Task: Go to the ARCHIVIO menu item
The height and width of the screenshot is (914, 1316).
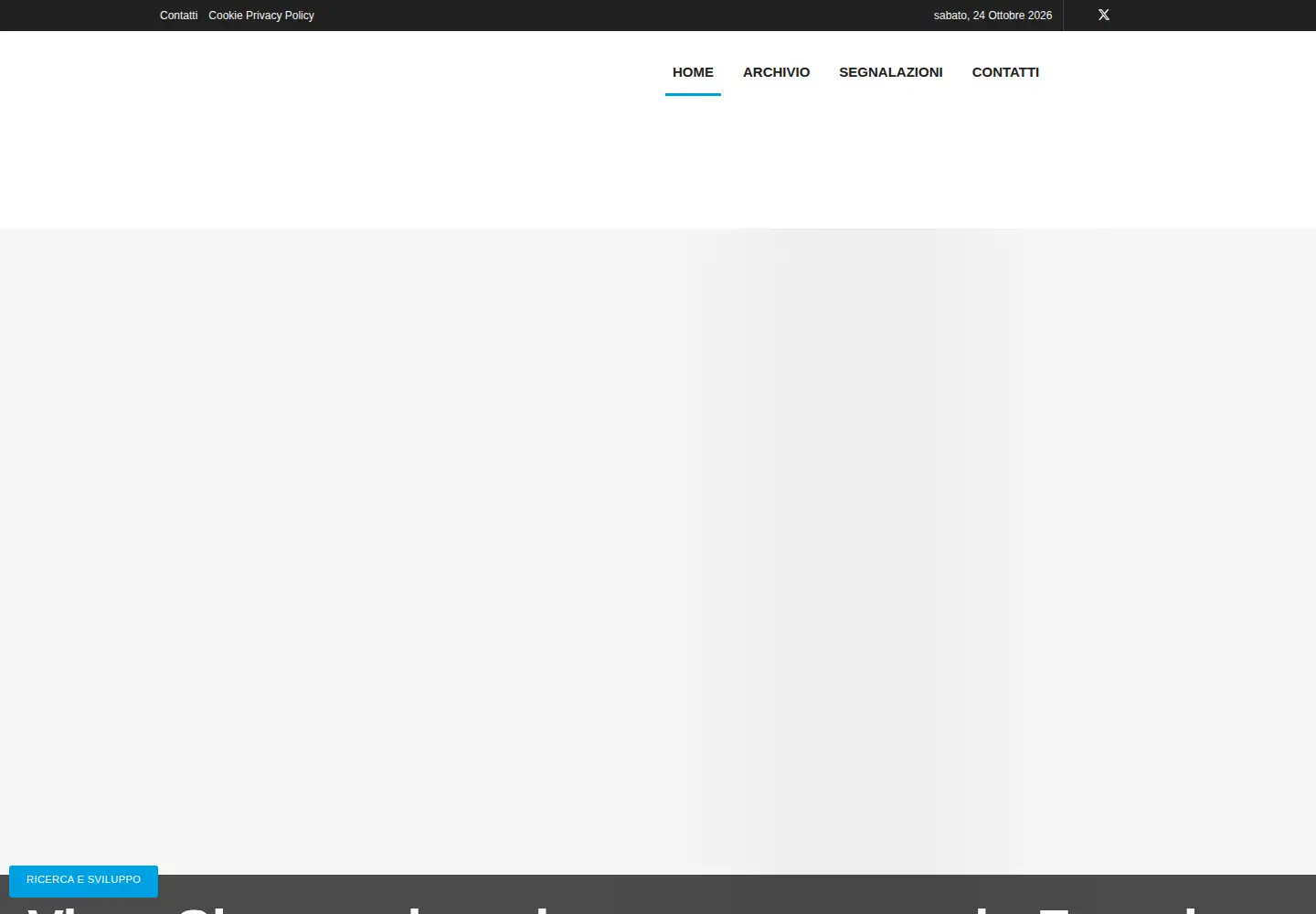Action: pyautogui.click(x=776, y=72)
